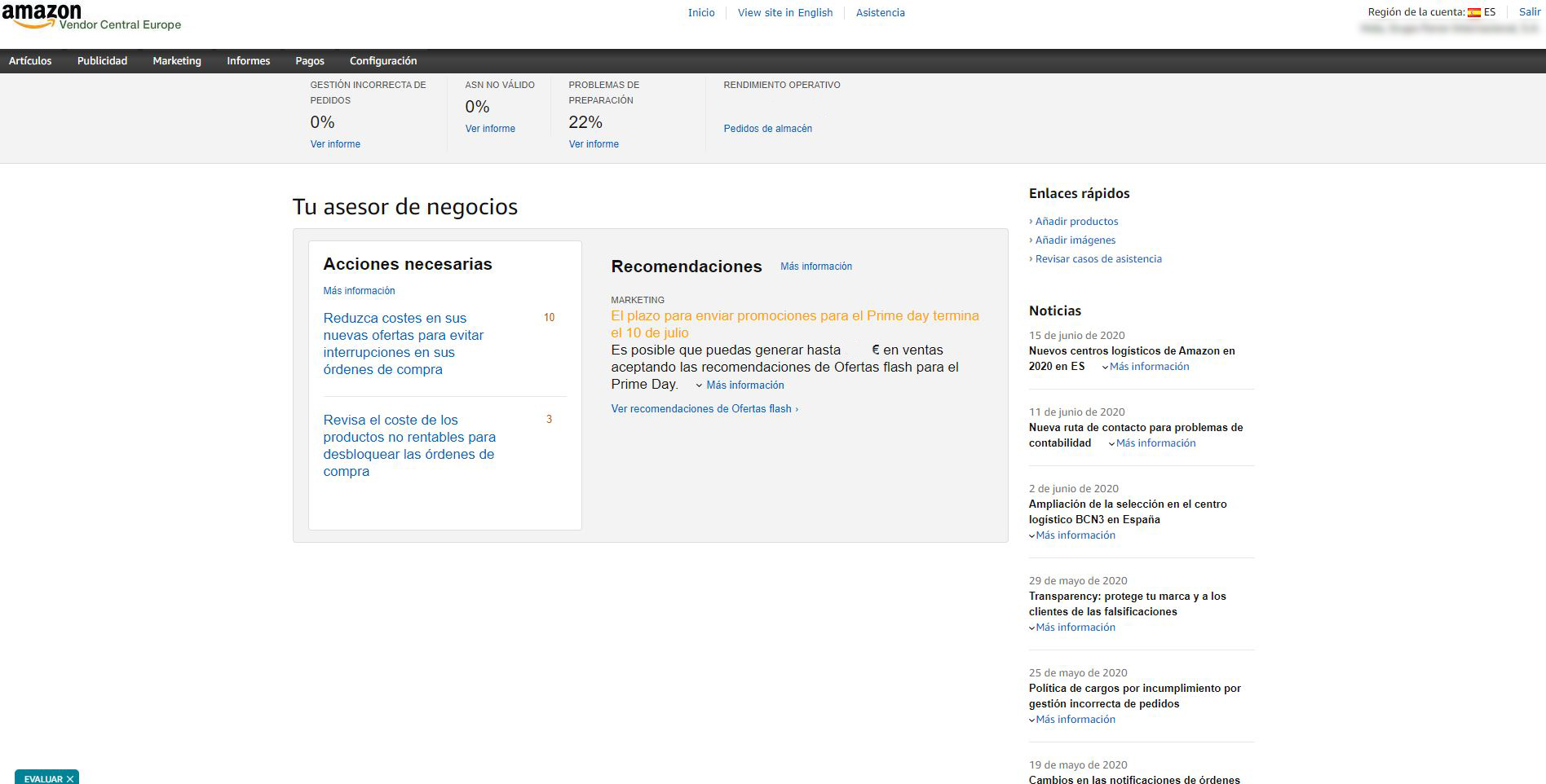
Task: Open Revisa el coste de productos no rentables
Action: pos(409,446)
